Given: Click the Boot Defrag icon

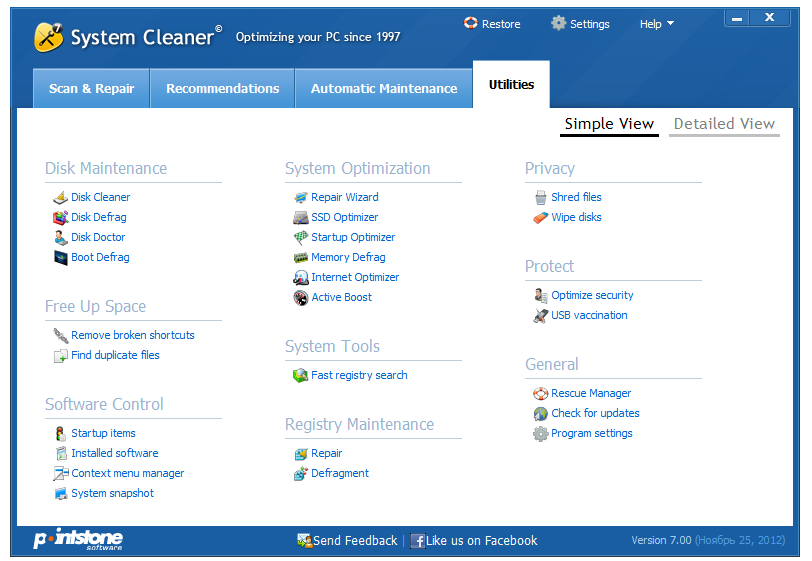Looking at the screenshot, I should coord(61,257).
